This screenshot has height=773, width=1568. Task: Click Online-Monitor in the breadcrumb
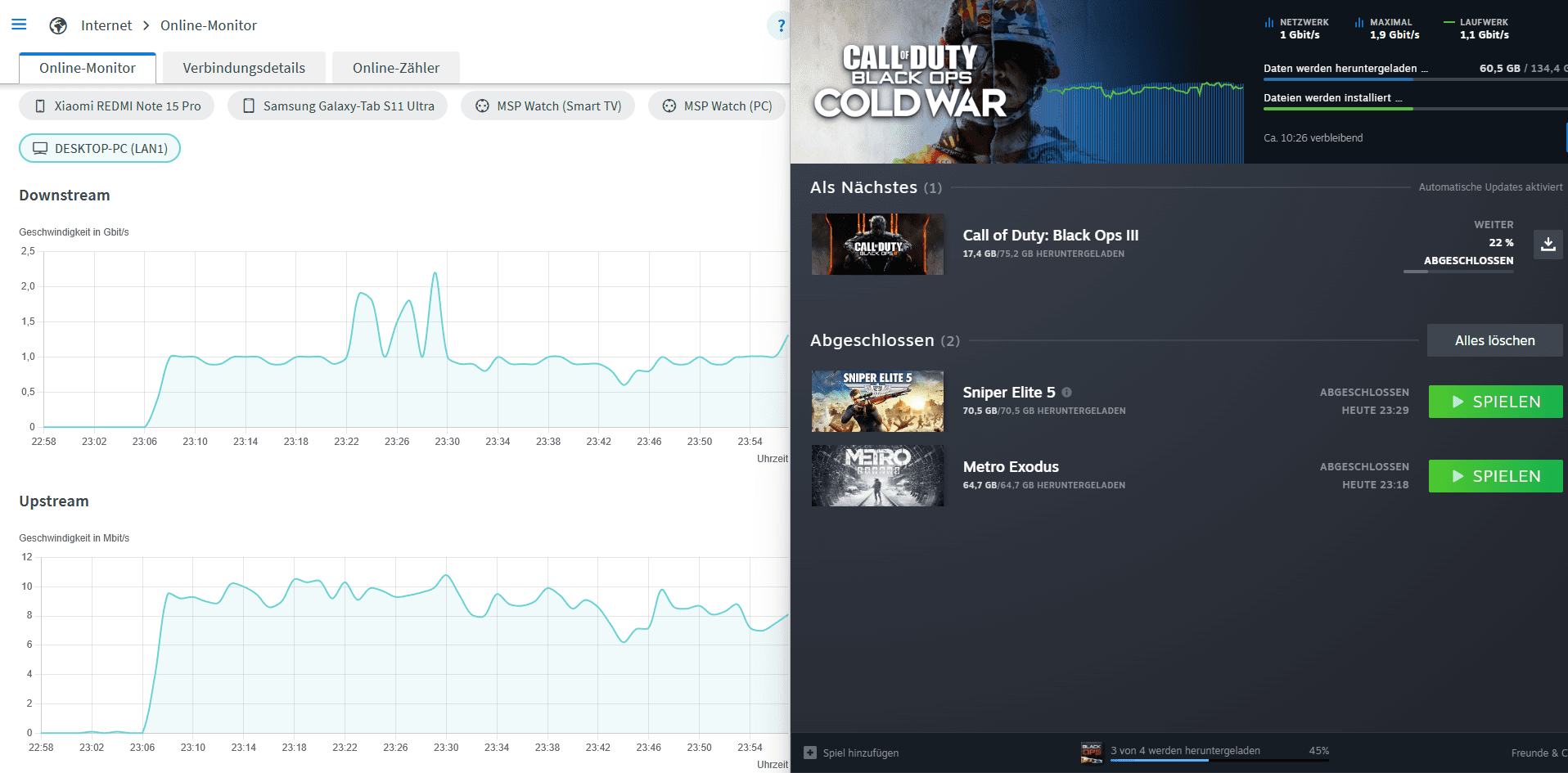coord(209,25)
